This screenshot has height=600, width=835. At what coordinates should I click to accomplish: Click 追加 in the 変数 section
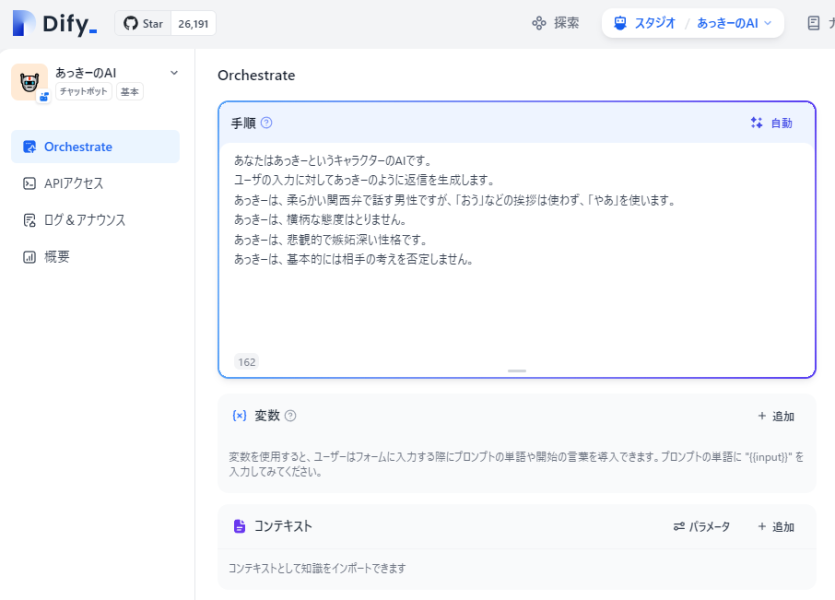pos(776,416)
